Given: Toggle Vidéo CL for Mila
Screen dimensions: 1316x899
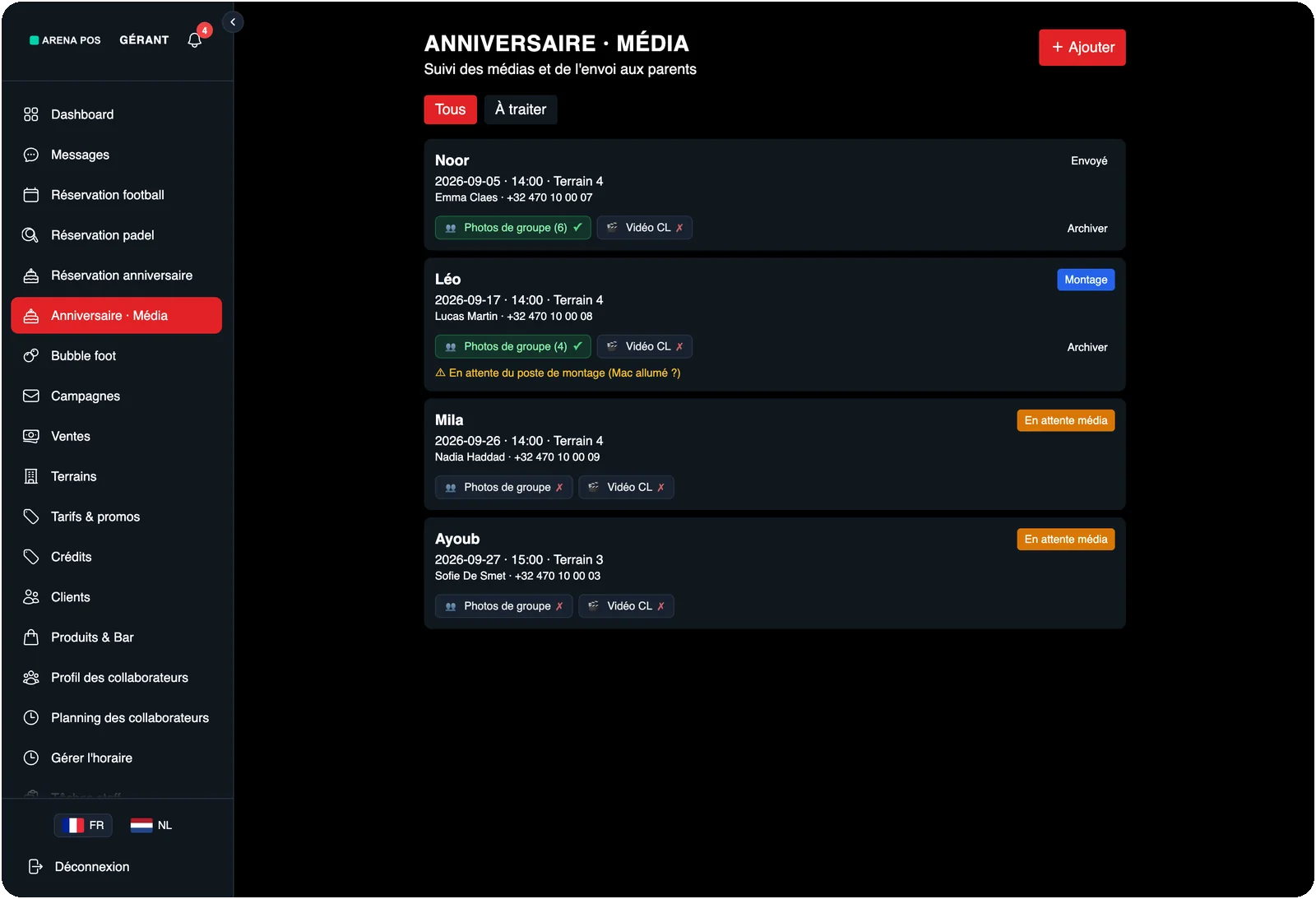Looking at the screenshot, I should coord(627,488).
